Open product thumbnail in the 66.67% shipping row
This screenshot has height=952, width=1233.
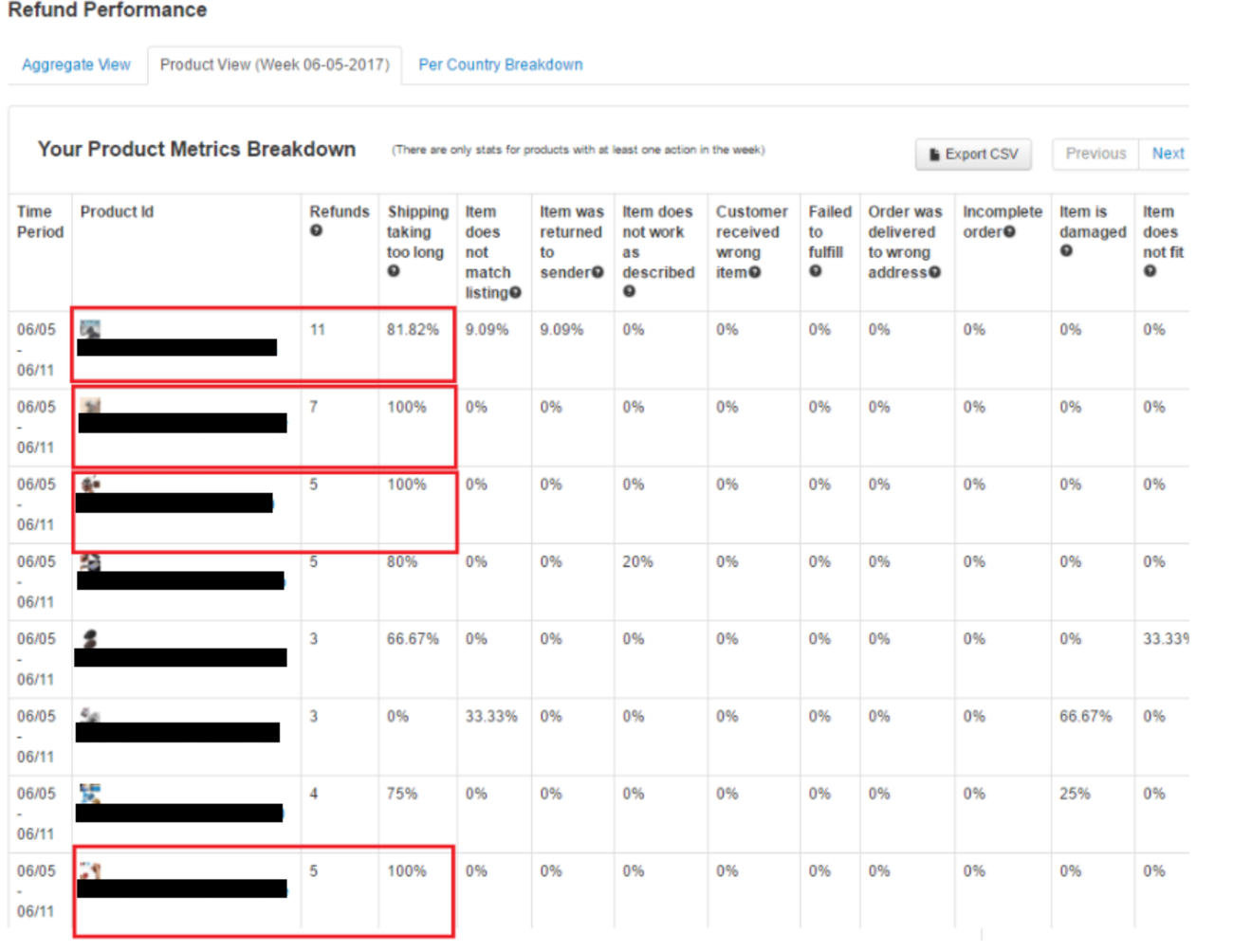[x=90, y=638]
